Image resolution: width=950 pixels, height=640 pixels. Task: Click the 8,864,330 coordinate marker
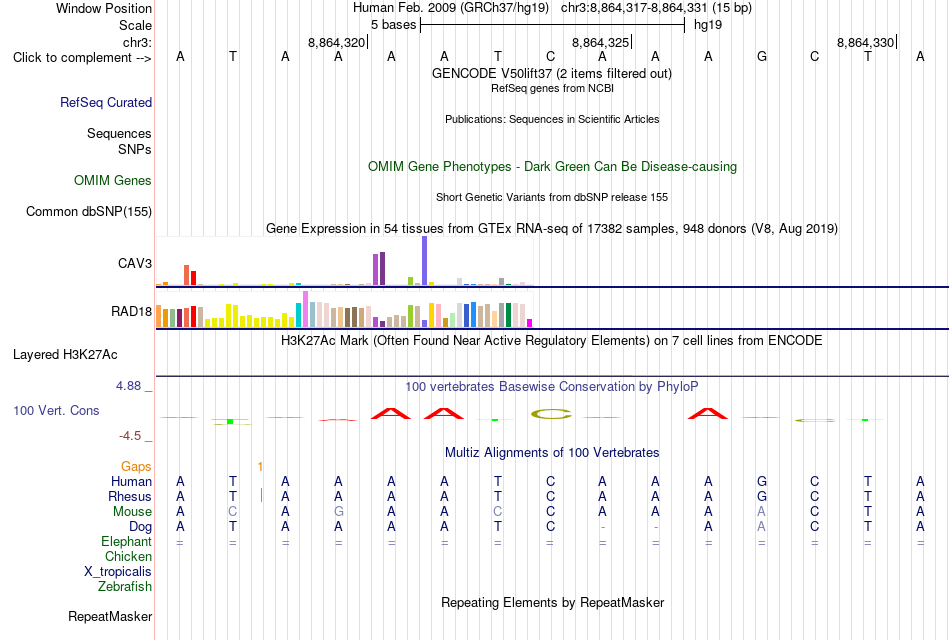pos(866,42)
